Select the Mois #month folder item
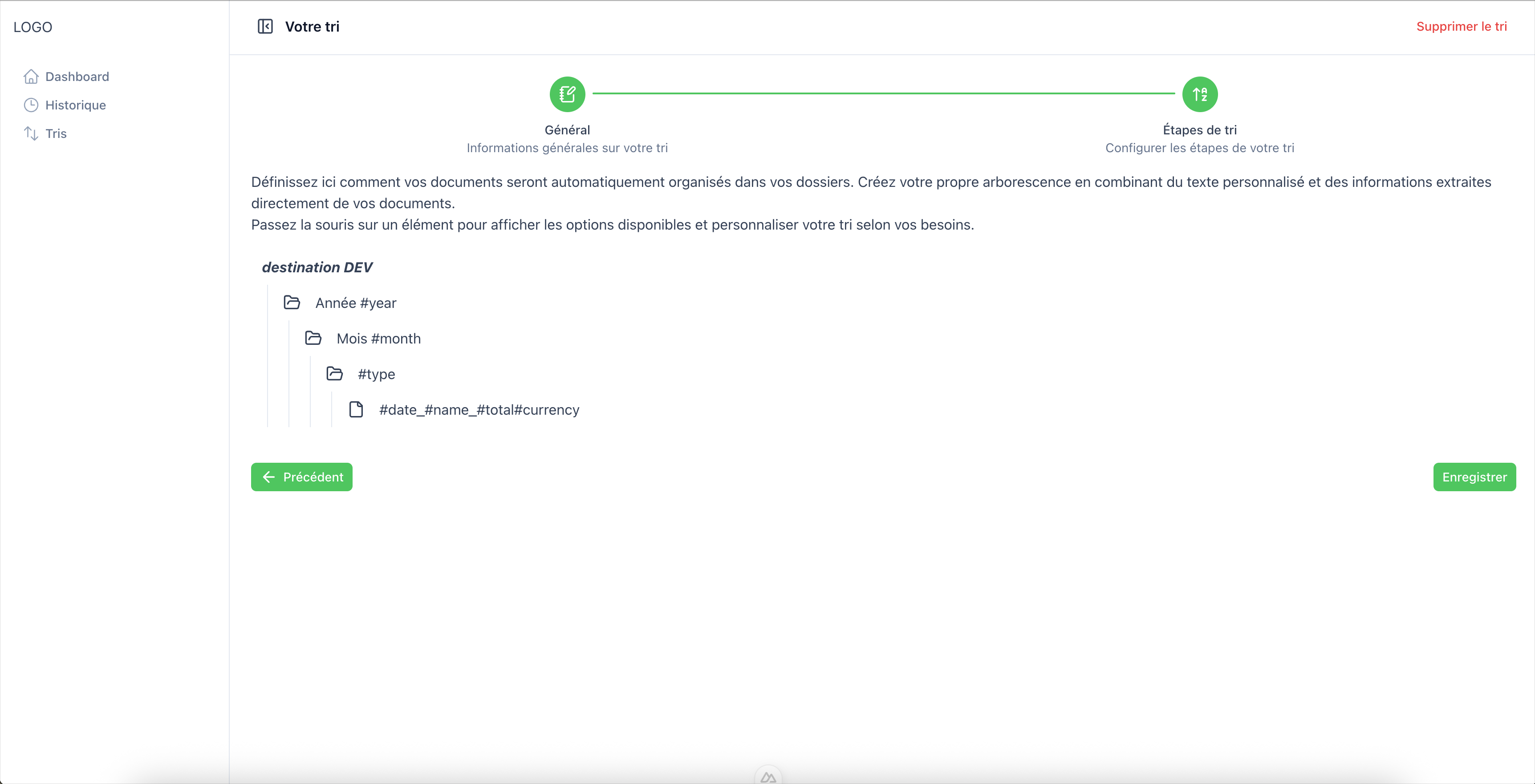This screenshot has height=784, width=1535. point(378,338)
